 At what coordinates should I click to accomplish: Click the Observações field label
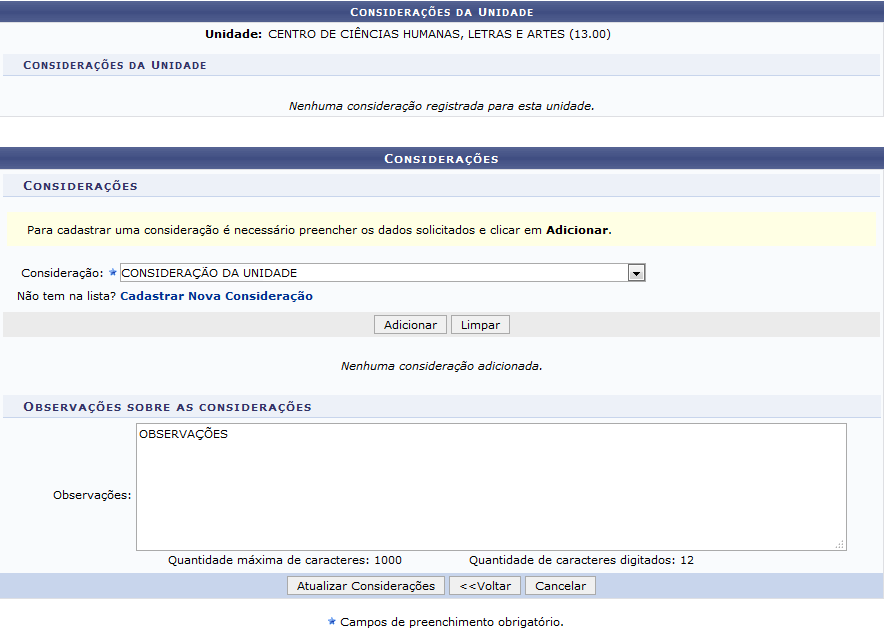(92, 494)
